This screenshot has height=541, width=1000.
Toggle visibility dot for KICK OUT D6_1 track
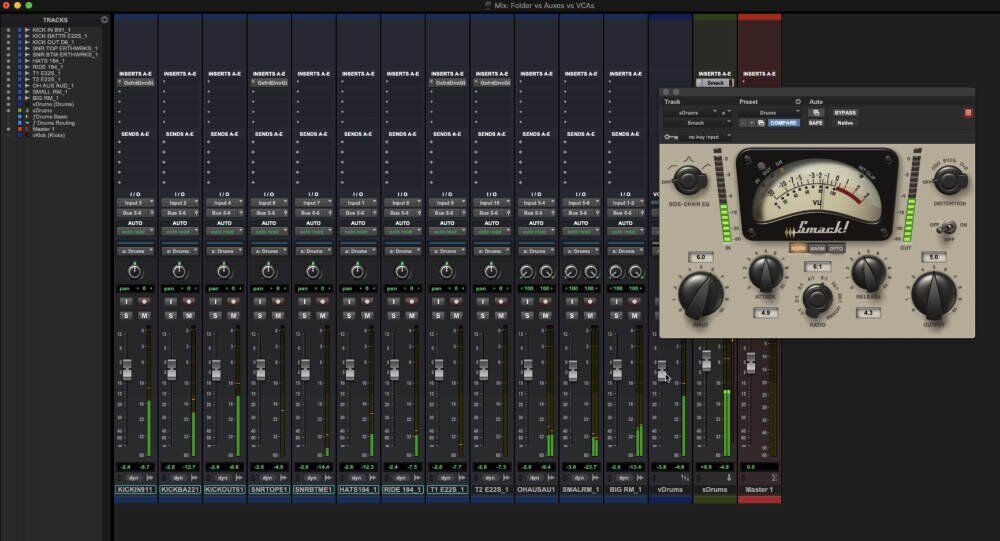[x=8, y=42]
